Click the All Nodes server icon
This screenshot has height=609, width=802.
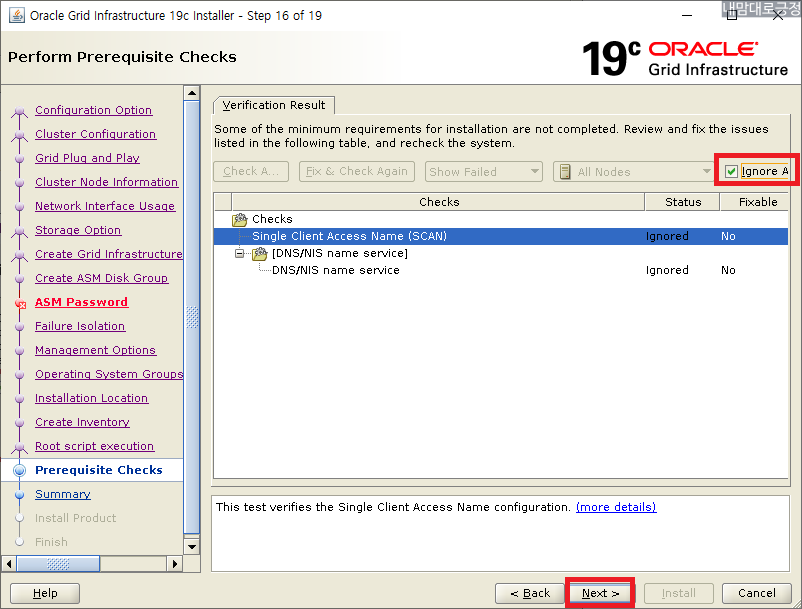point(565,172)
